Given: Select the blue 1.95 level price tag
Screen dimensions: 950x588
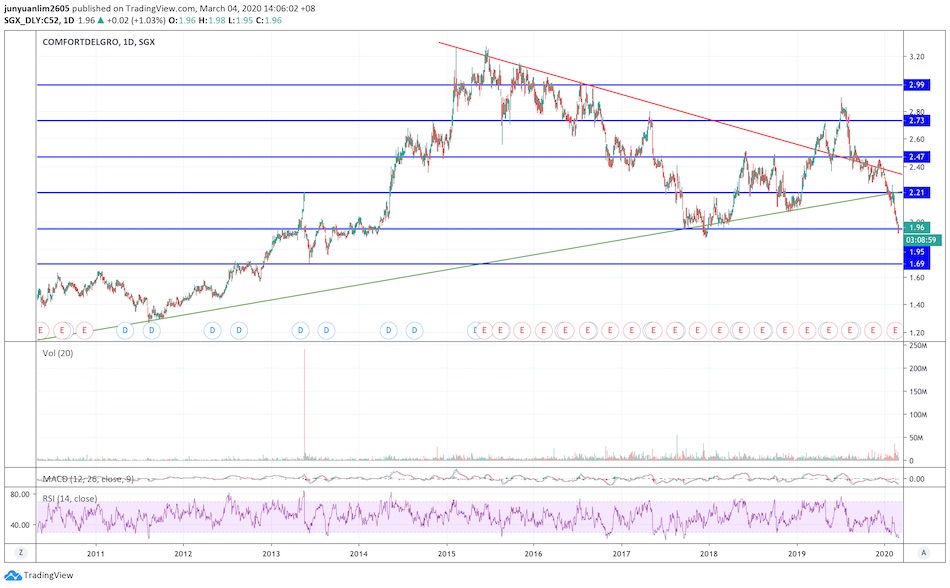Looking at the screenshot, I should pos(917,252).
